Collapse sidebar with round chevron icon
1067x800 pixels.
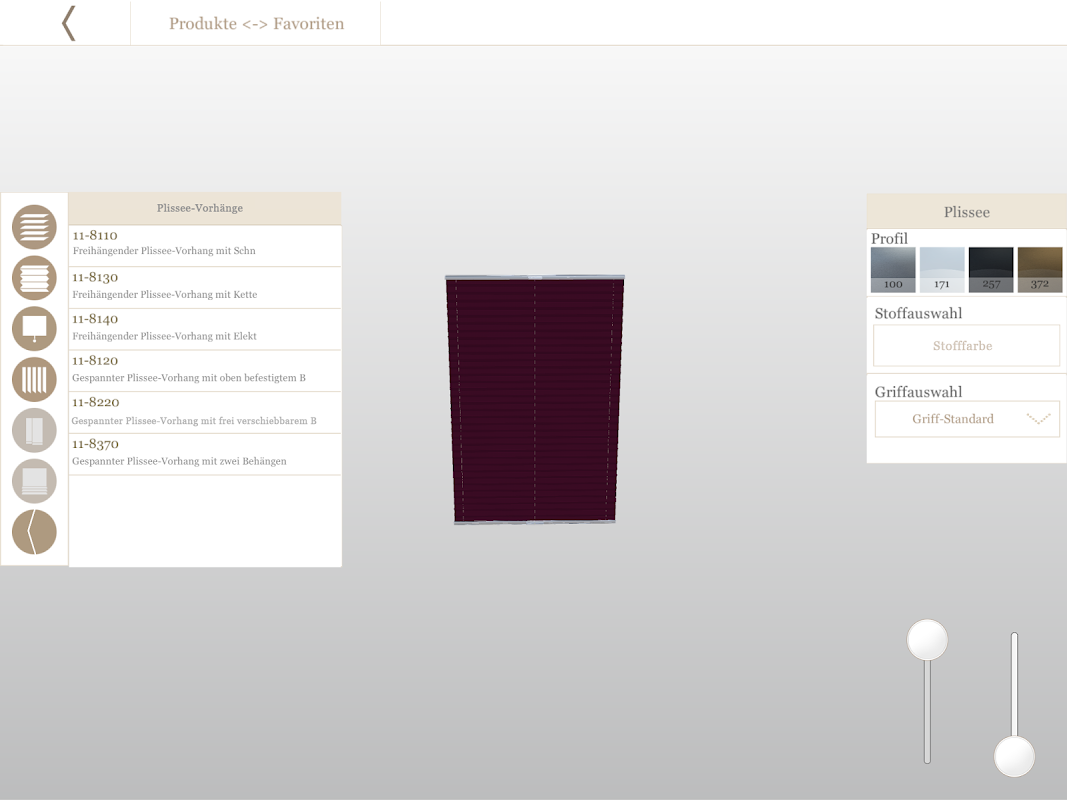(34, 532)
